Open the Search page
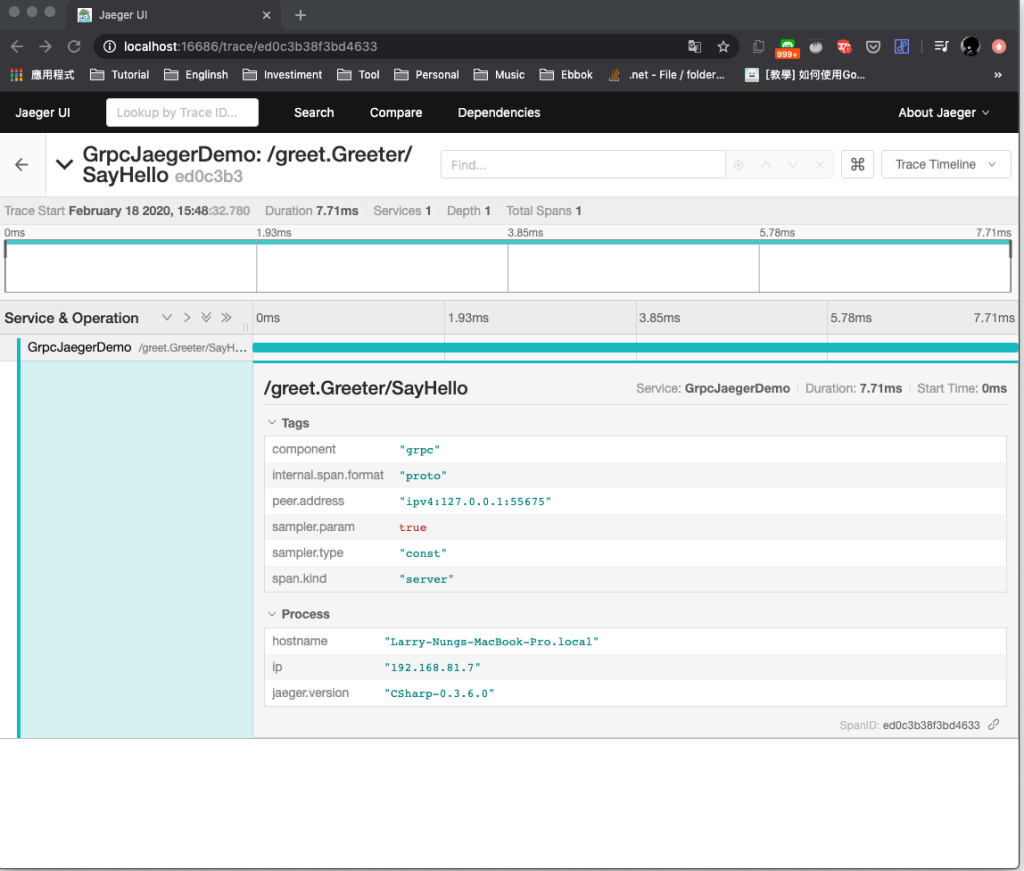This screenshot has height=871, width=1024. point(314,112)
